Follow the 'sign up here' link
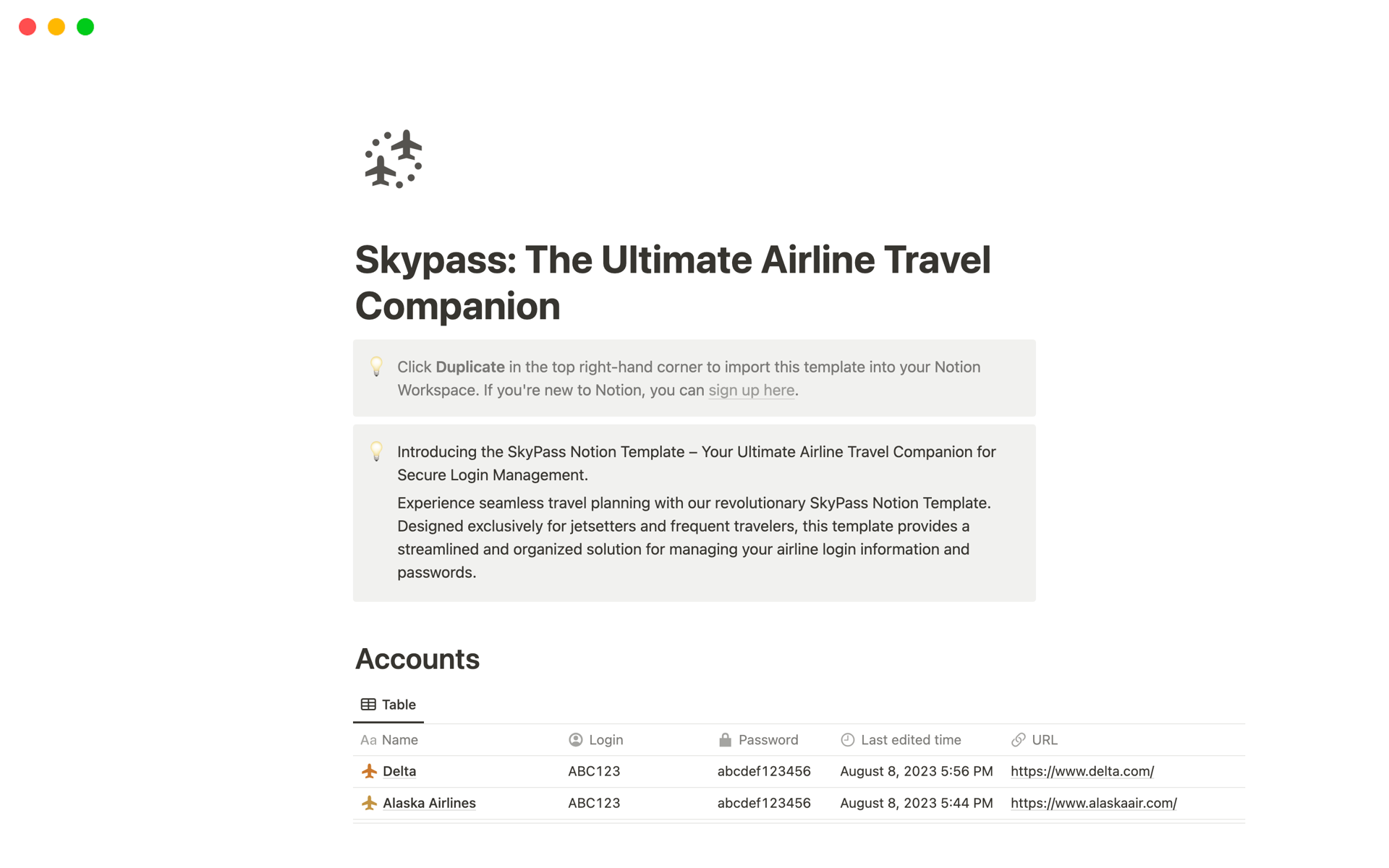This screenshot has height=868, width=1389. (751, 391)
